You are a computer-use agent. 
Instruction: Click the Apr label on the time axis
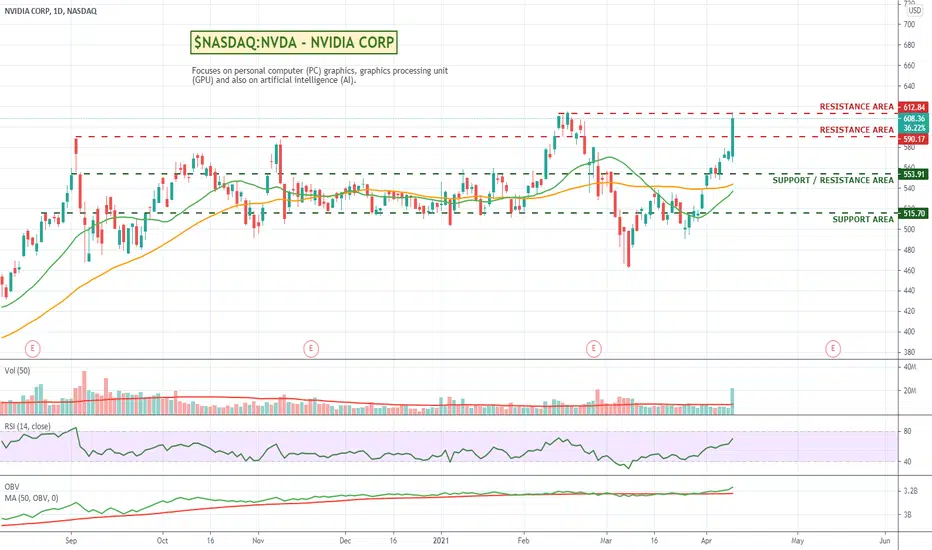click(706, 540)
